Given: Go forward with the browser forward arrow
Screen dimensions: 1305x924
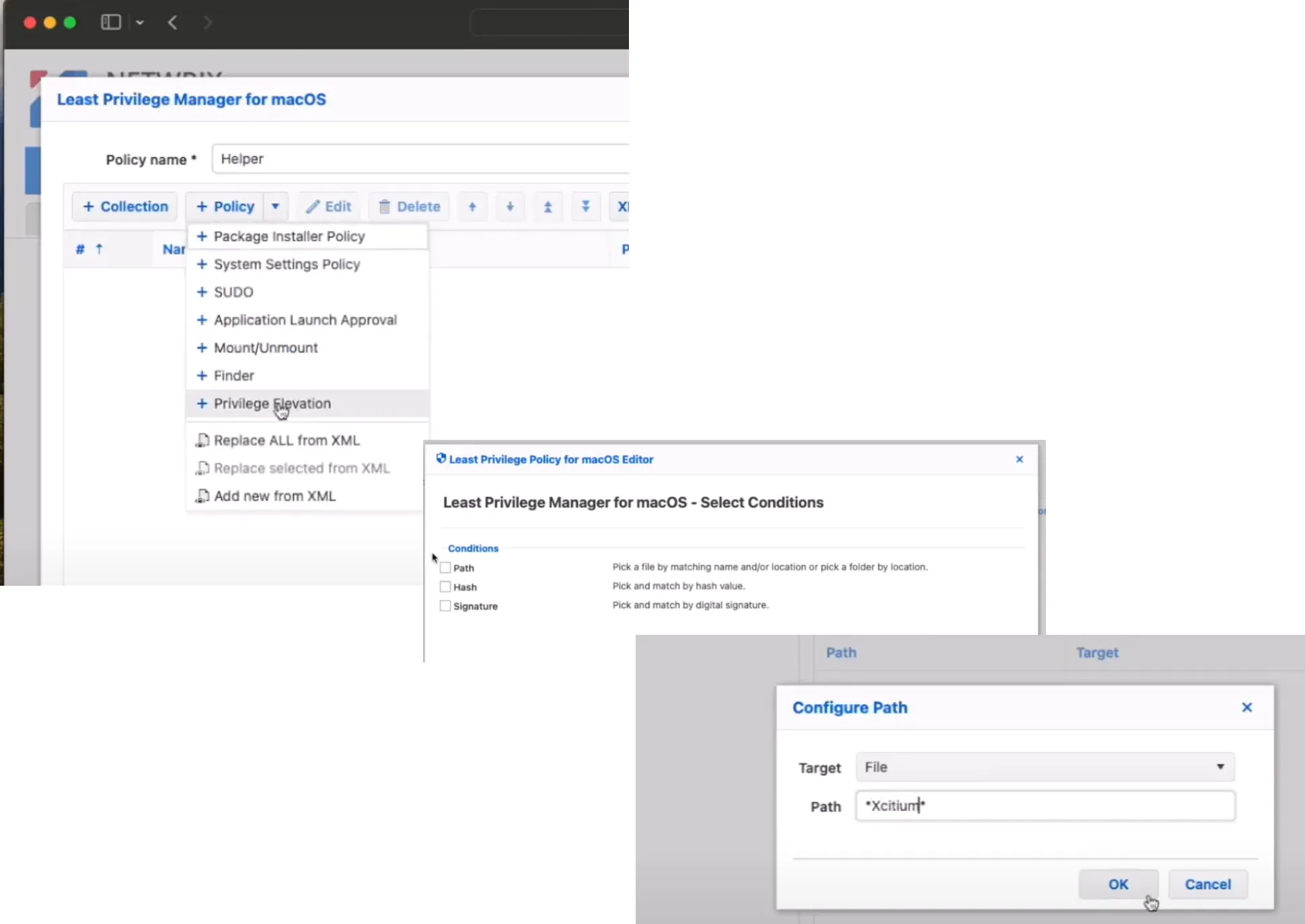Looking at the screenshot, I should pos(208,22).
